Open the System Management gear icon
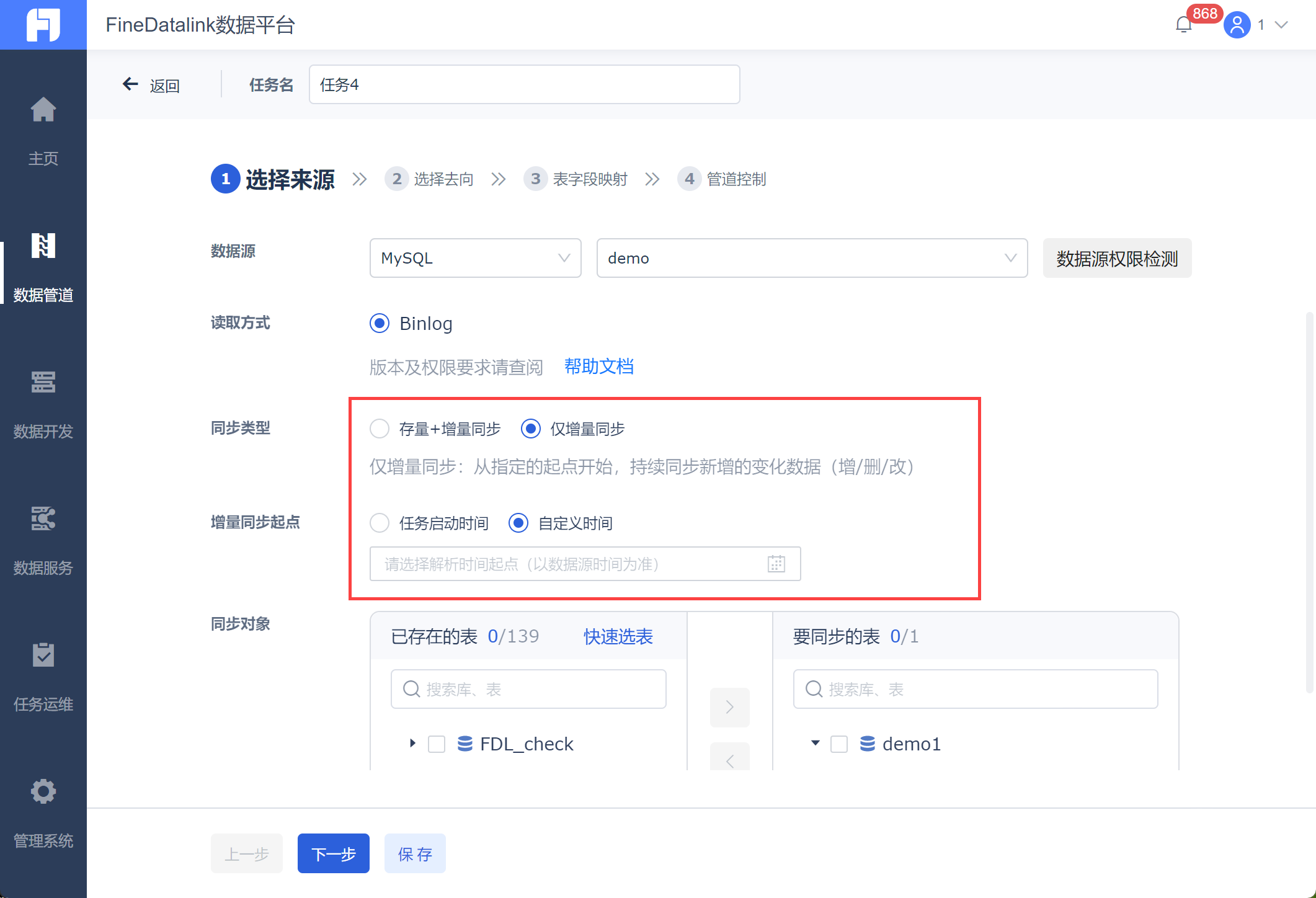 43,792
